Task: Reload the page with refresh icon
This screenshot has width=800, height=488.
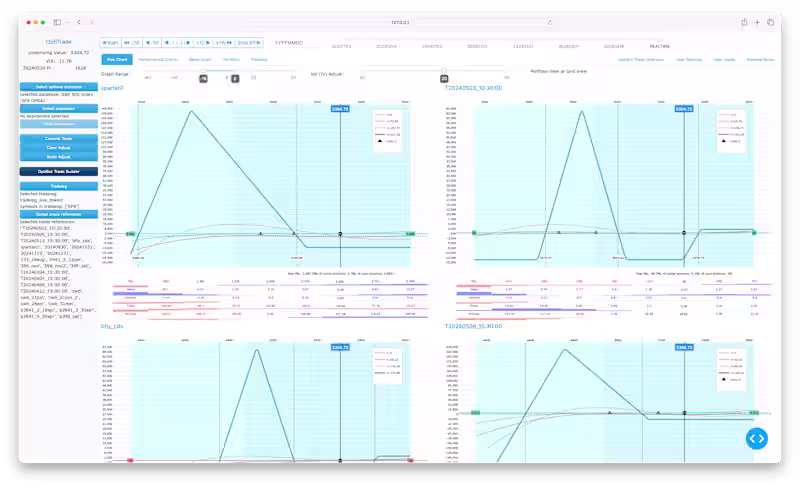Action: (549, 22)
